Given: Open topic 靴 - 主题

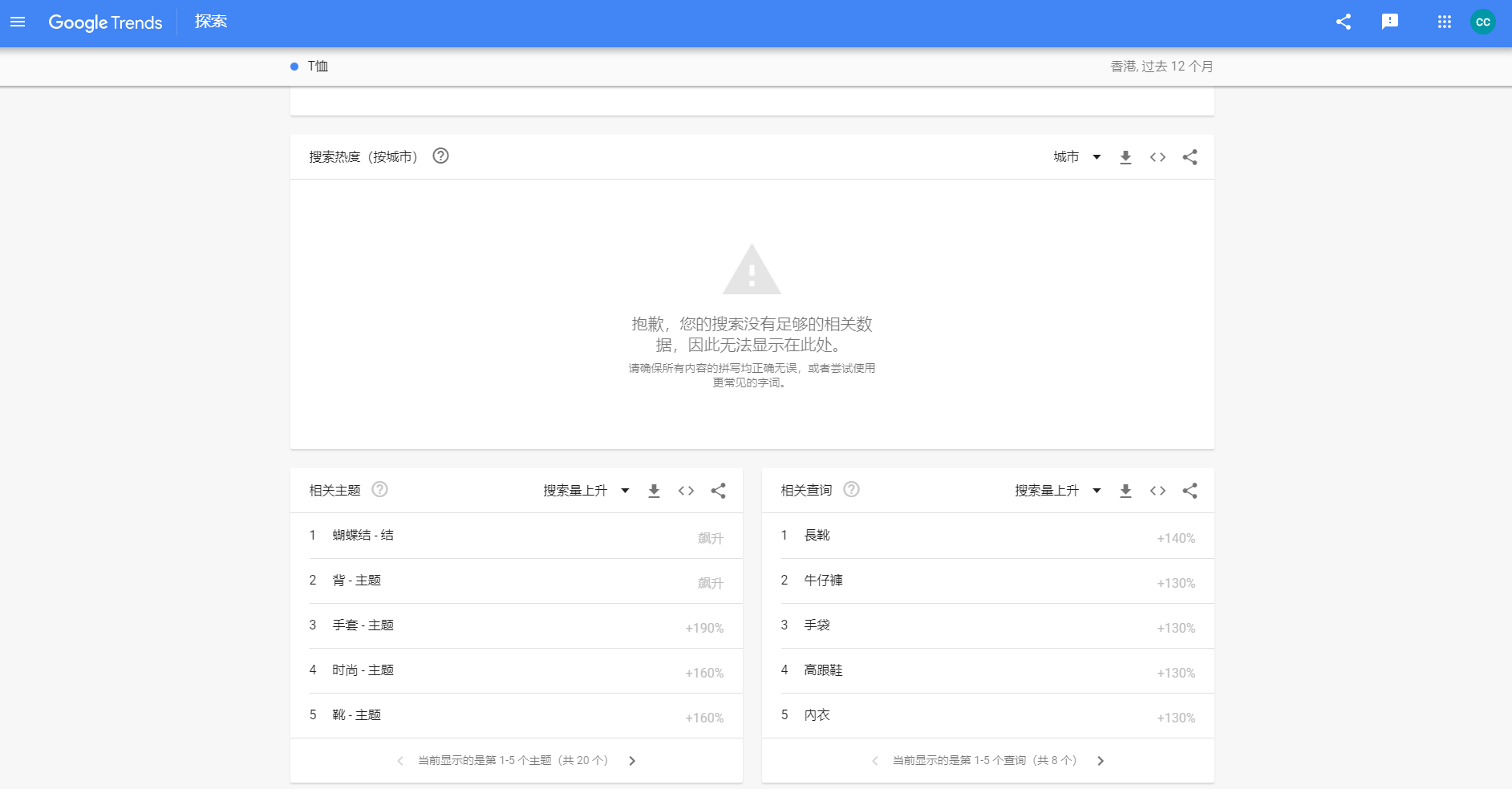Looking at the screenshot, I should pyautogui.click(x=517, y=715).
